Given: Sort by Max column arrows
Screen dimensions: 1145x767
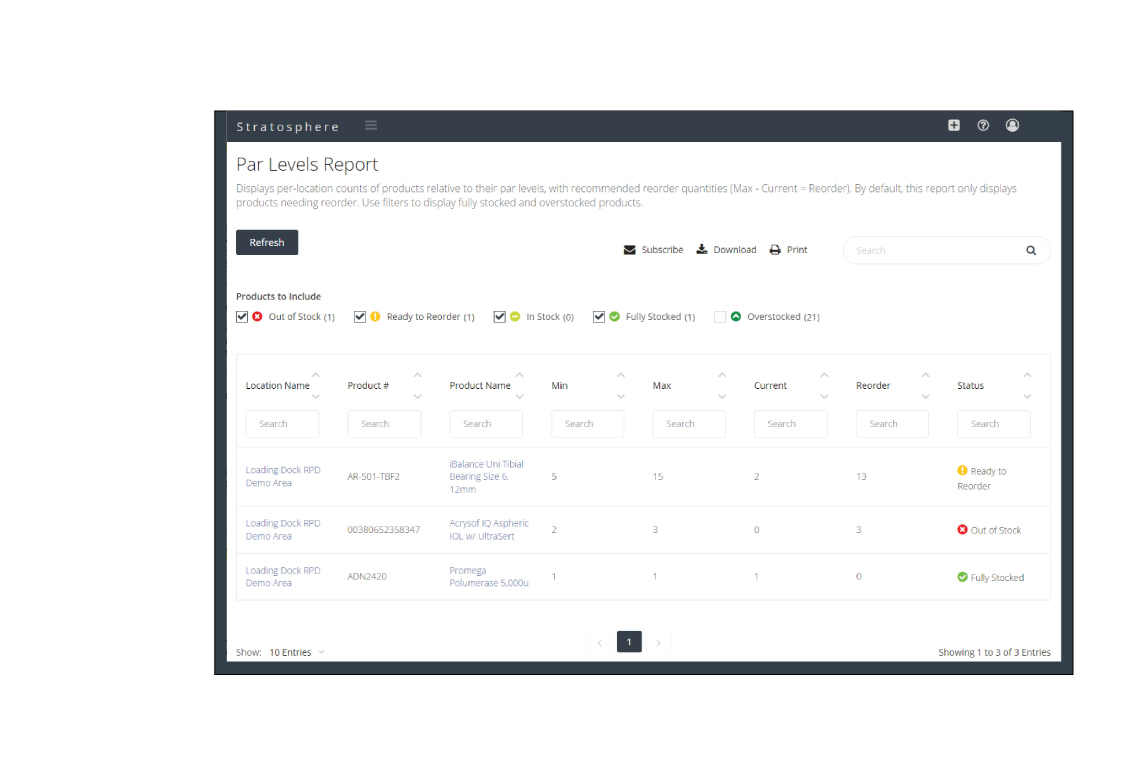Looking at the screenshot, I should [722, 386].
